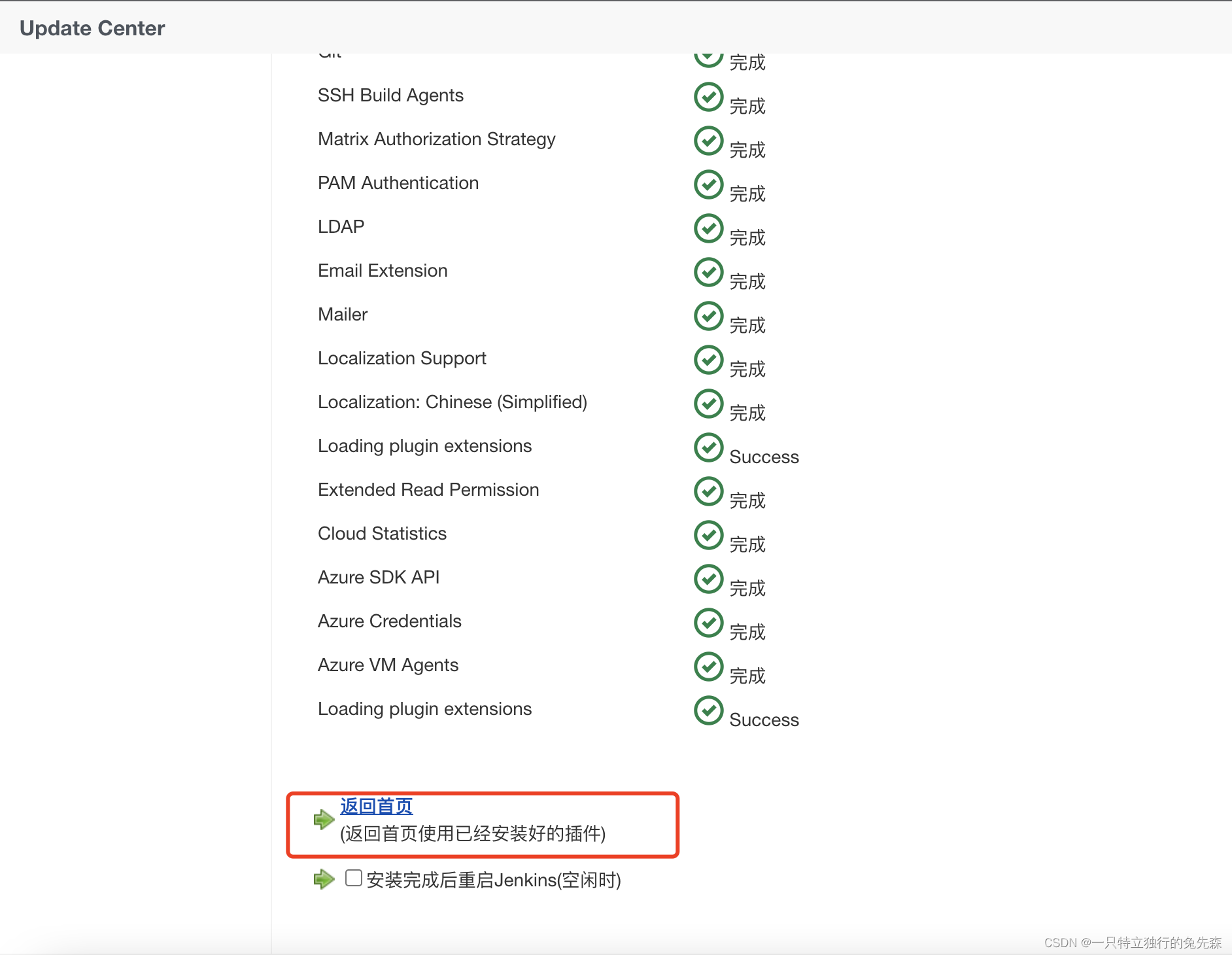Click the green arrow icon beside 返回首页
Viewport: 1232px width, 955px height.
click(x=324, y=819)
